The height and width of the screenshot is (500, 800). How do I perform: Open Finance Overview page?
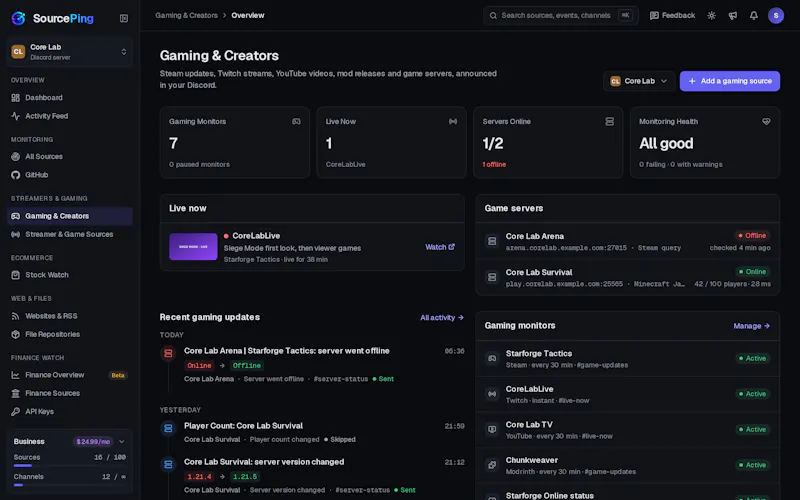[x=70, y=375]
